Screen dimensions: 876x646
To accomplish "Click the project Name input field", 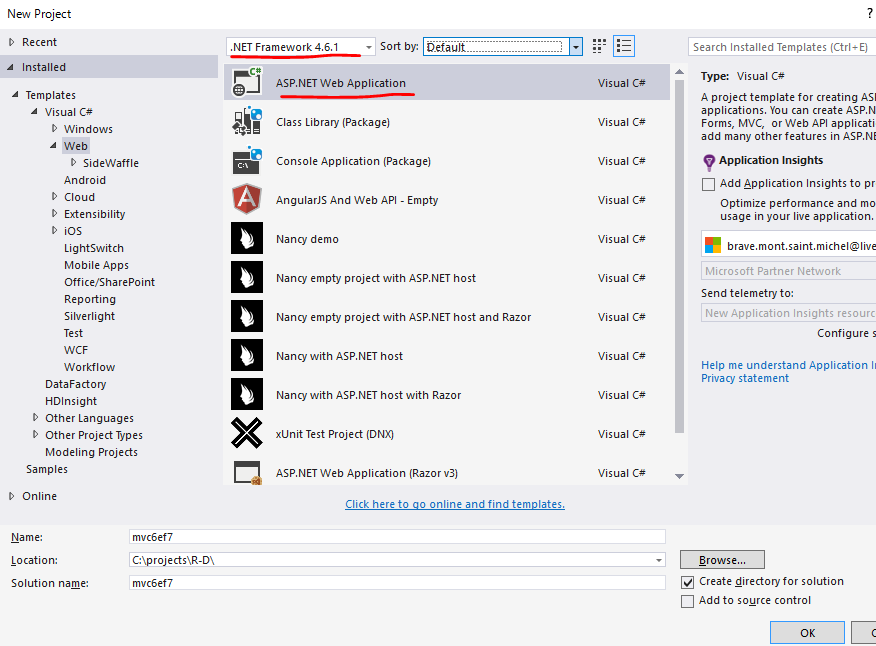I will click(x=397, y=537).
